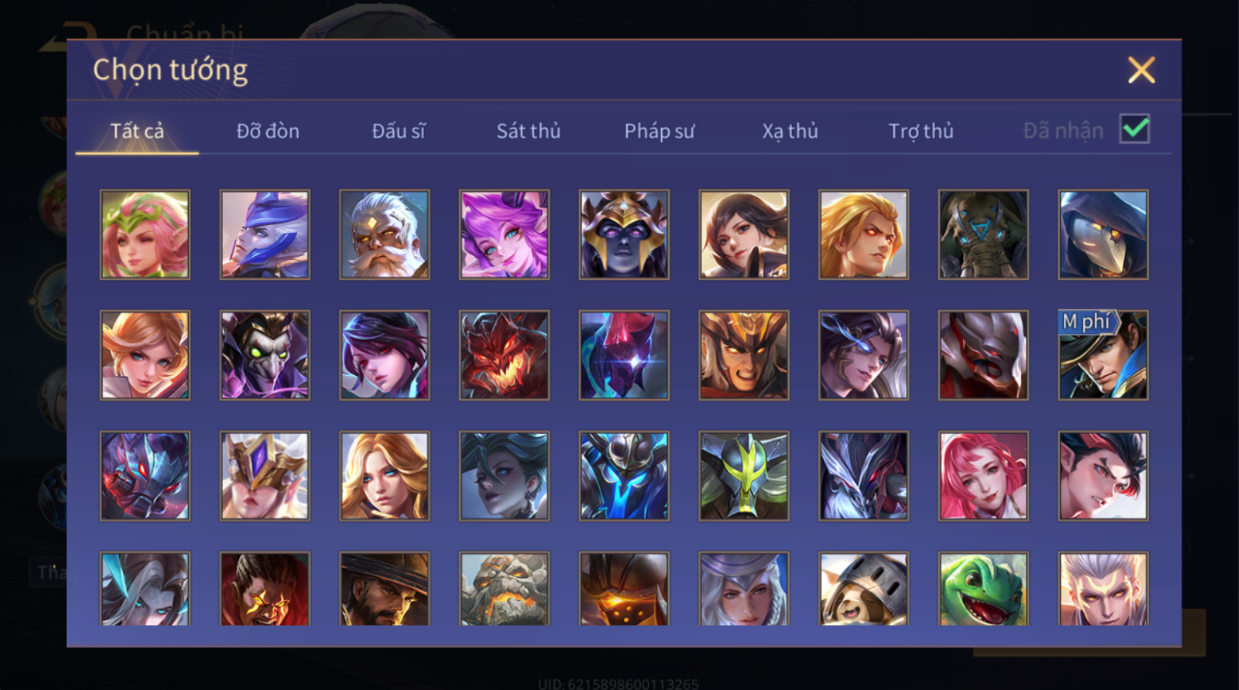Close the 'Chọn tướng' dialog
Screen dimensions: 1239x690
coord(1141,69)
